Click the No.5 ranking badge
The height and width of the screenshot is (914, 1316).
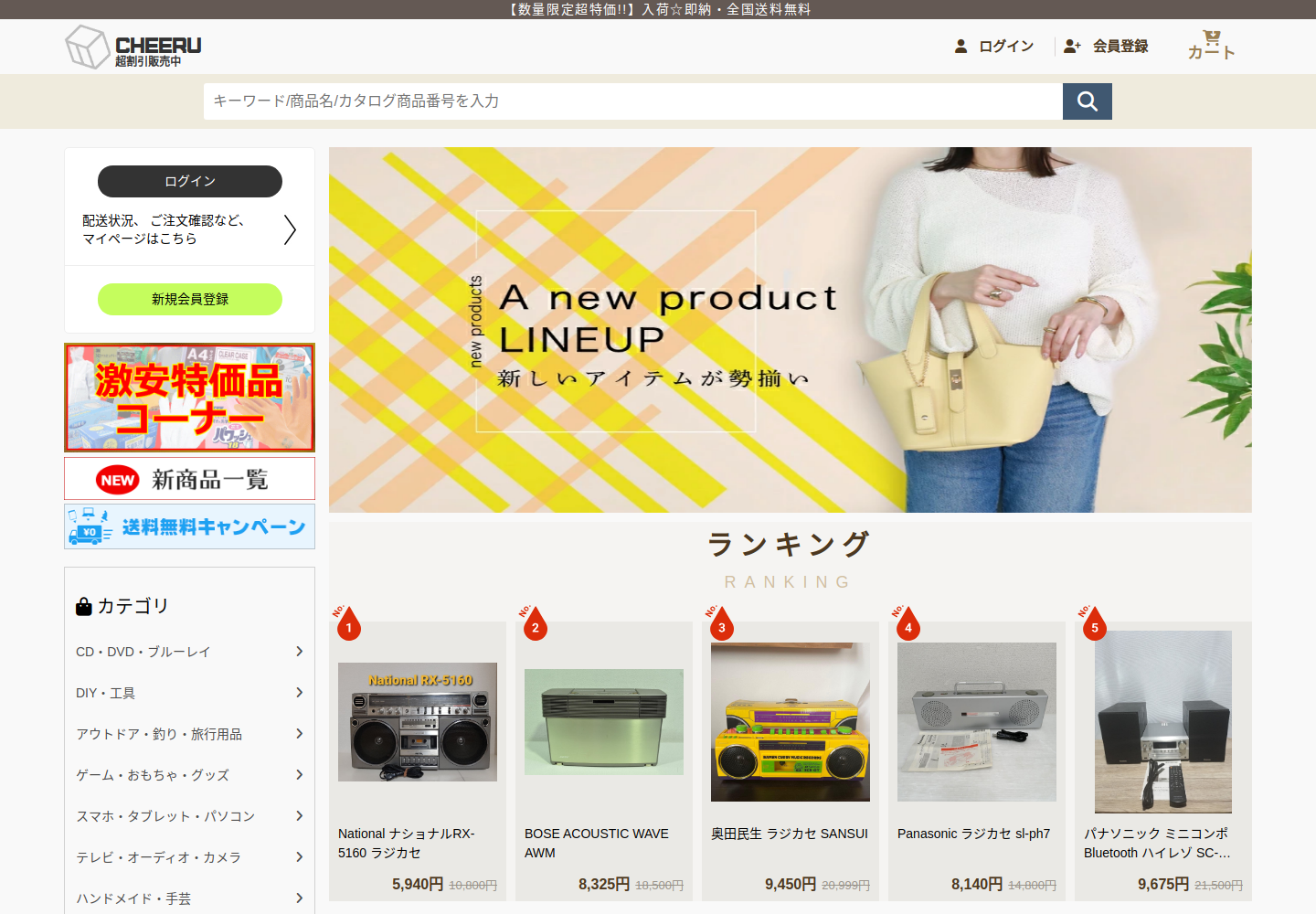pyautogui.click(x=1093, y=623)
